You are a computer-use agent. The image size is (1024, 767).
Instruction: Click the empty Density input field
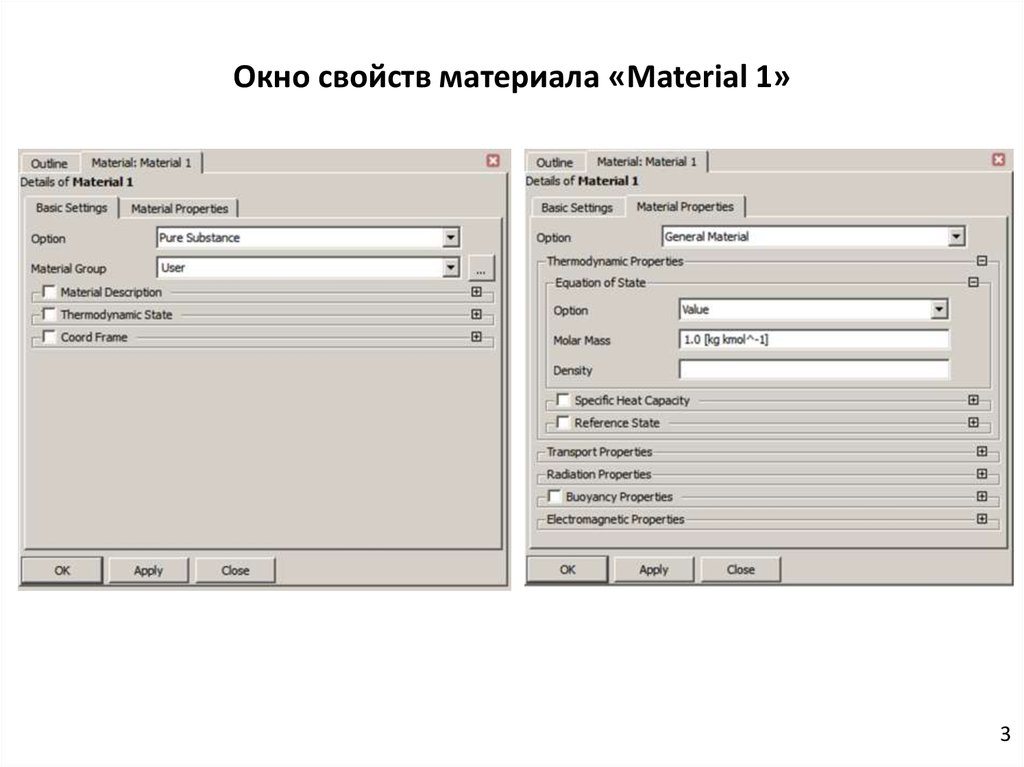click(813, 370)
